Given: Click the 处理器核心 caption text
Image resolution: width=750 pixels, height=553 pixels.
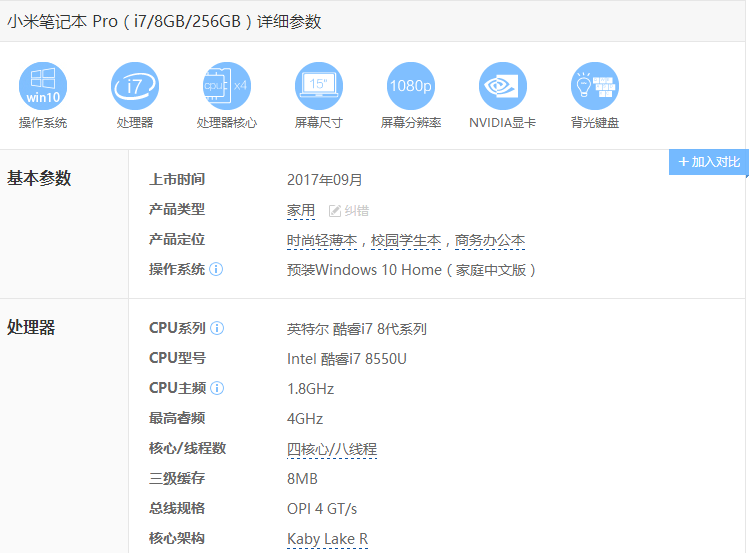Looking at the screenshot, I should point(227,123).
